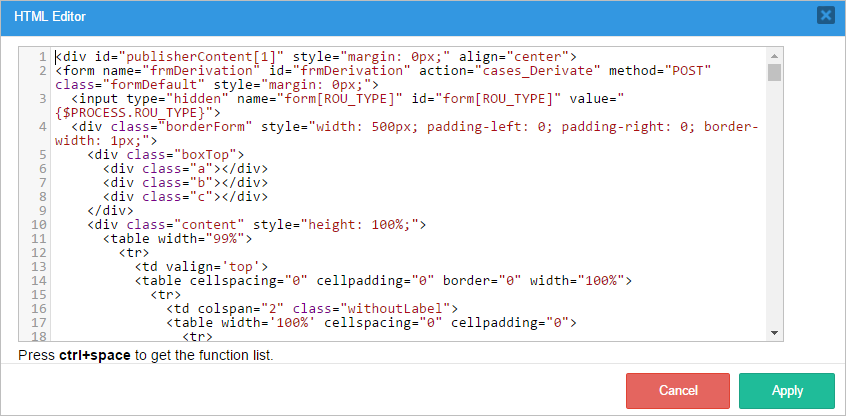
Task: Click line number 14 in the gutter
Action: [38, 281]
